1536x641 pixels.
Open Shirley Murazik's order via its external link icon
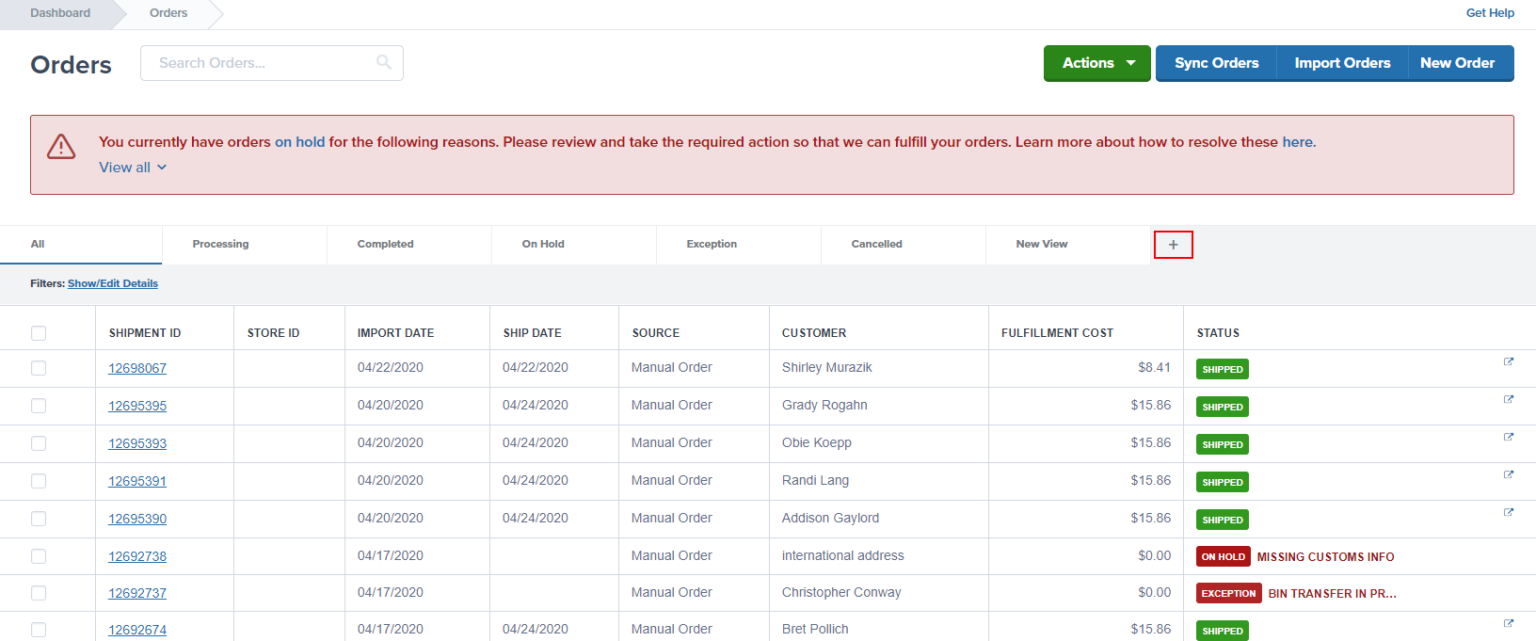pos(1507,361)
